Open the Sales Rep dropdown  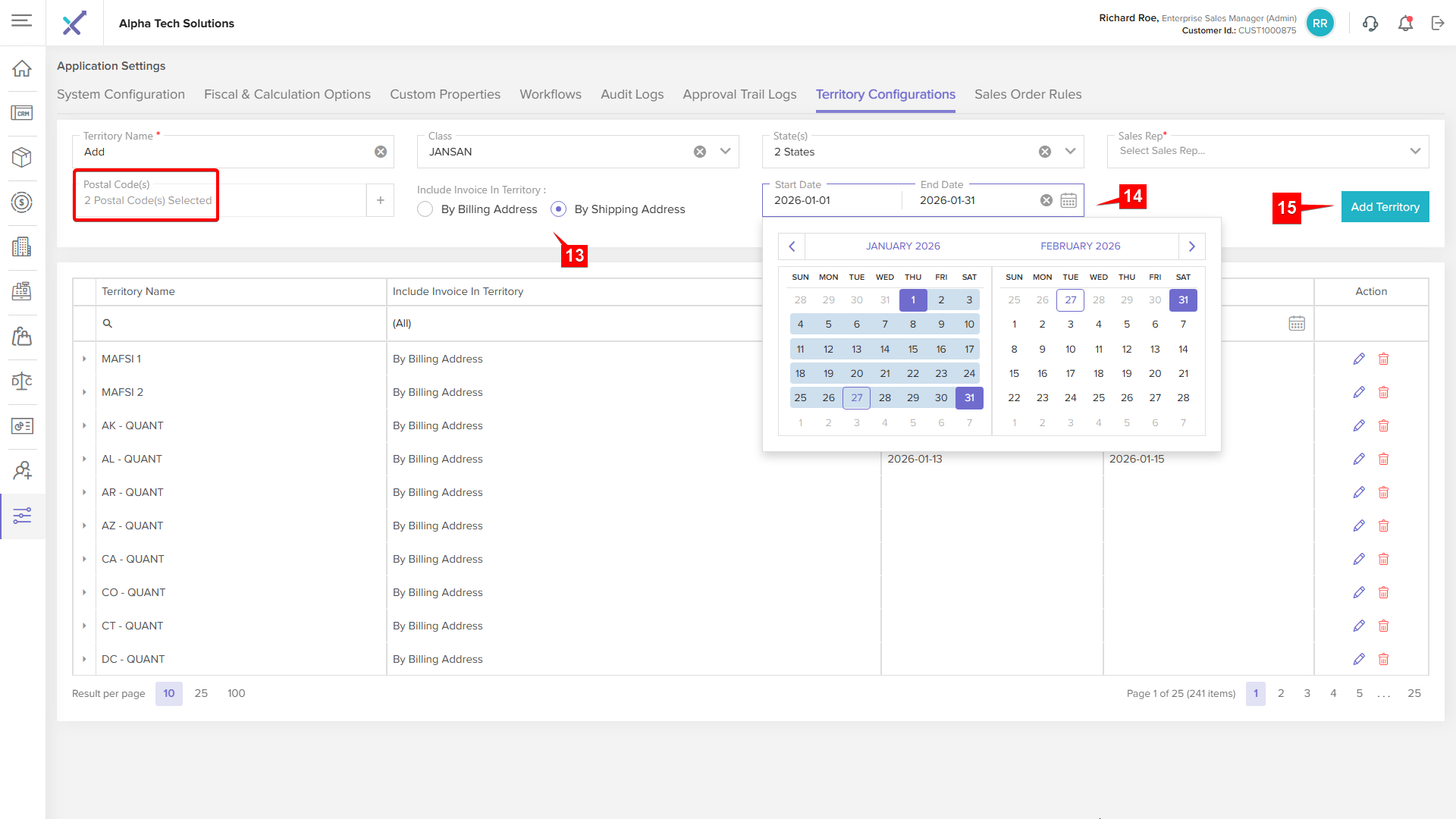pyautogui.click(x=1415, y=151)
